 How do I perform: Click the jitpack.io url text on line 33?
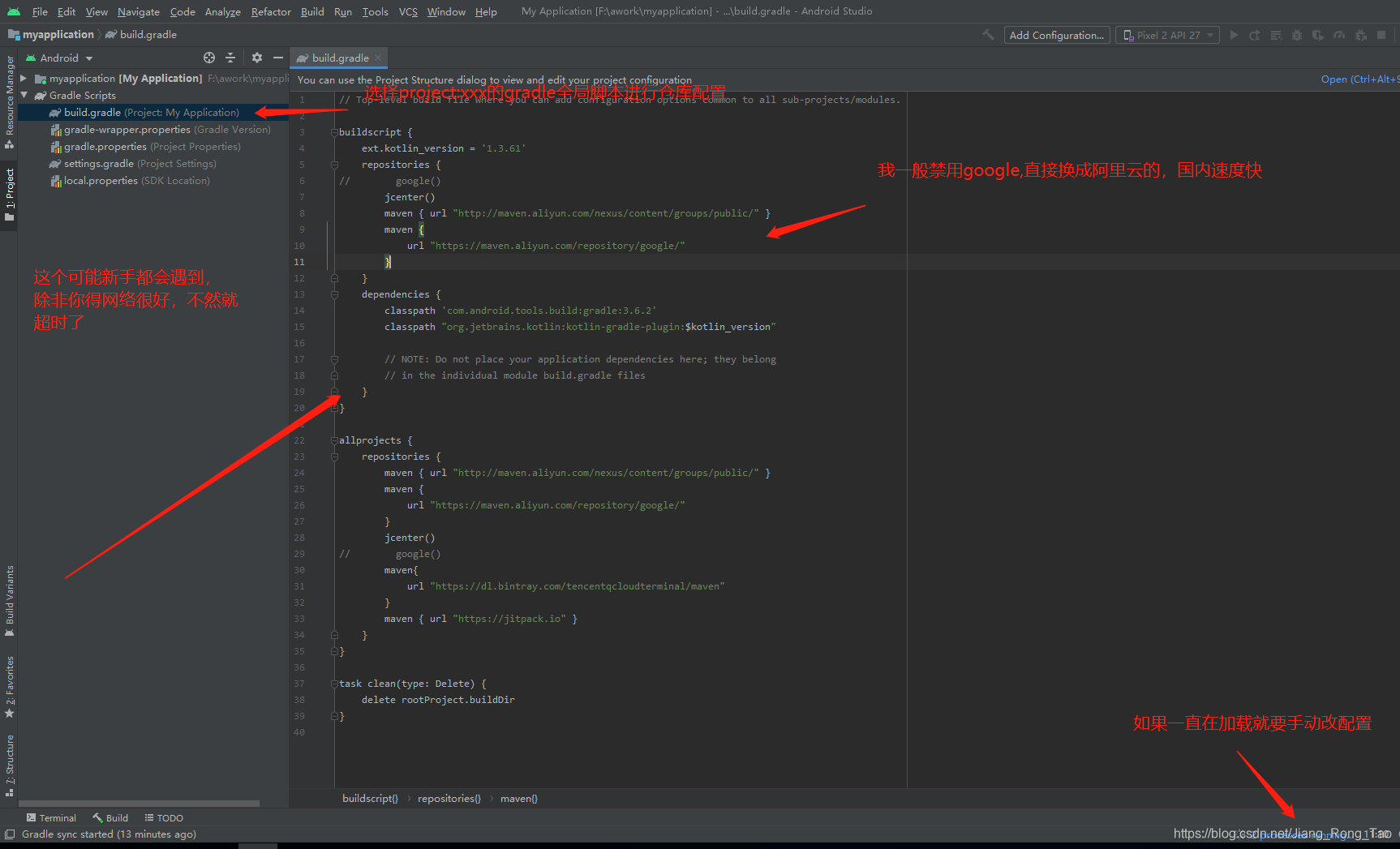coord(509,619)
